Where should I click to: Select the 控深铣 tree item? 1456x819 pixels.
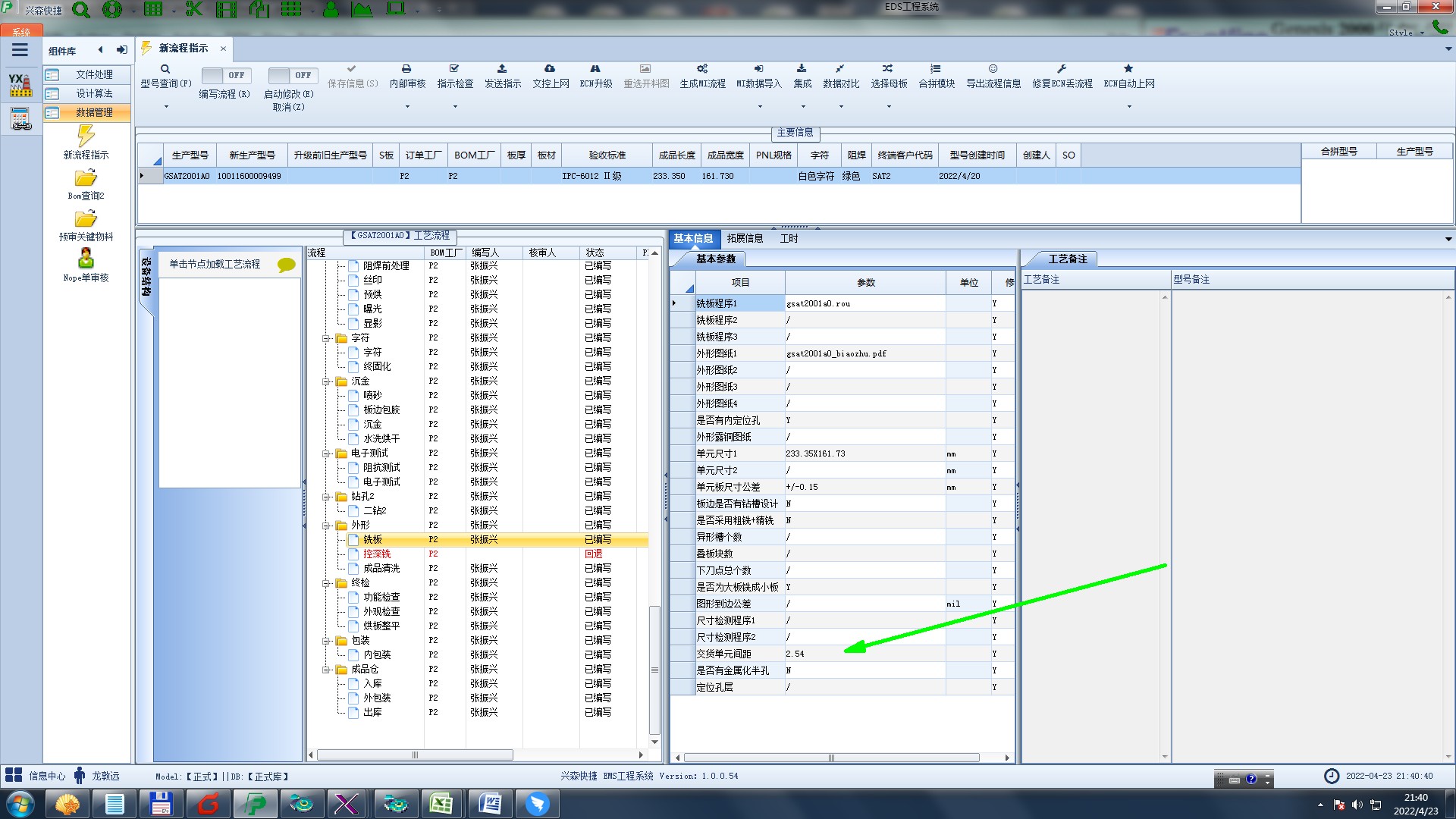coord(377,554)
